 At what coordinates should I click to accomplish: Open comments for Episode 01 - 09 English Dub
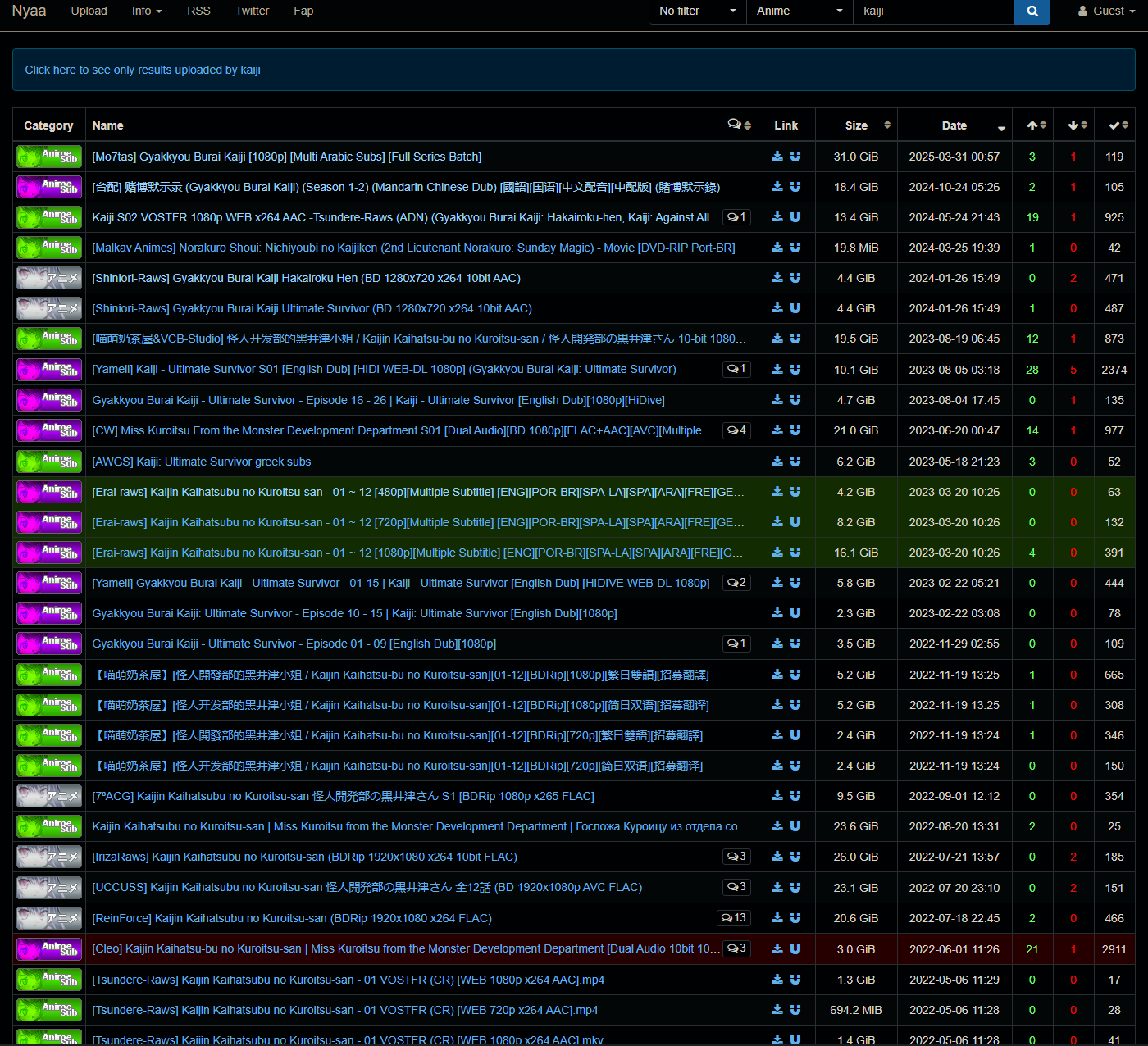pos(736,644)
